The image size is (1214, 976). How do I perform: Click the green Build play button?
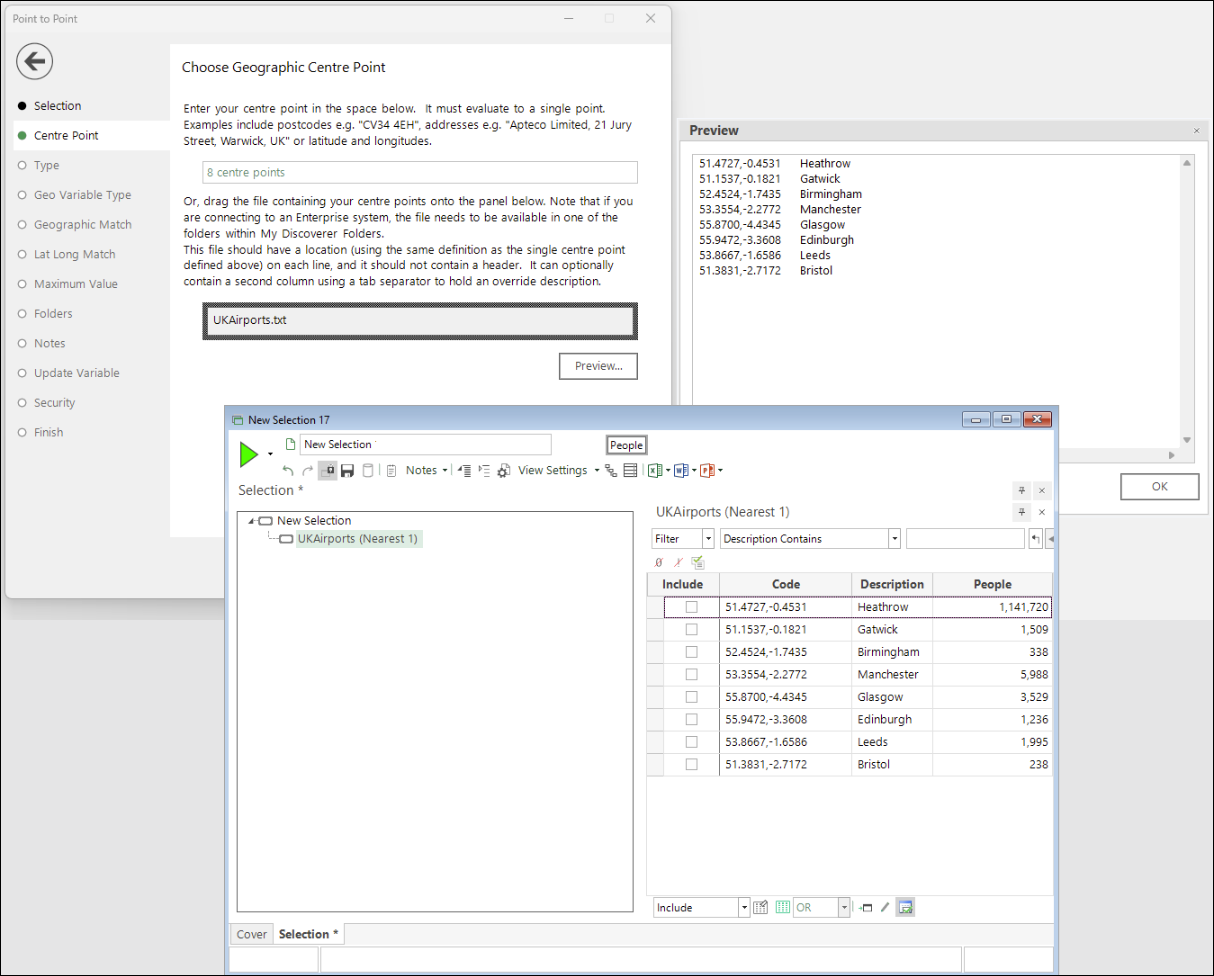click(249, 455)
